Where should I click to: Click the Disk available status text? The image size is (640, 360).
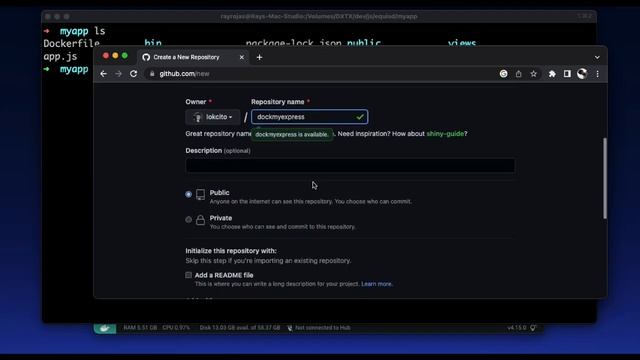pos(240,328)
